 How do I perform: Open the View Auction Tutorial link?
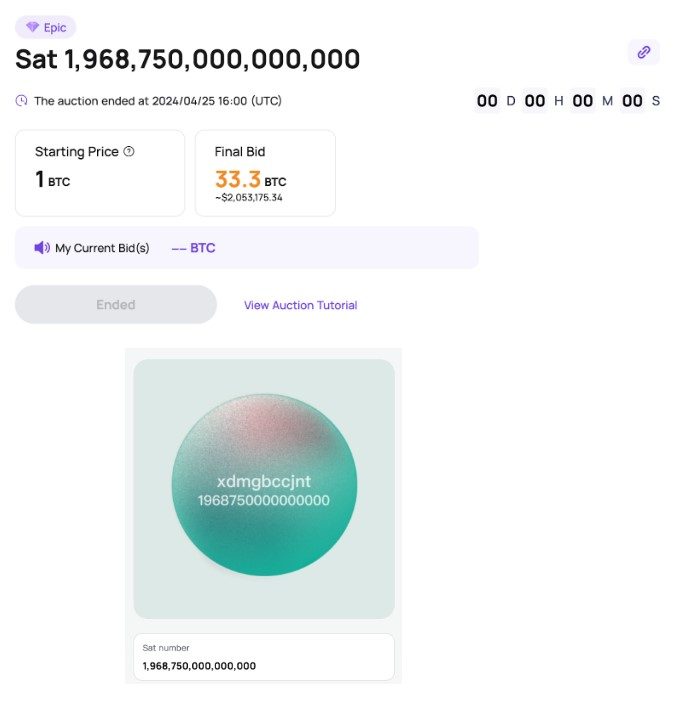click(x=300, y=305)
